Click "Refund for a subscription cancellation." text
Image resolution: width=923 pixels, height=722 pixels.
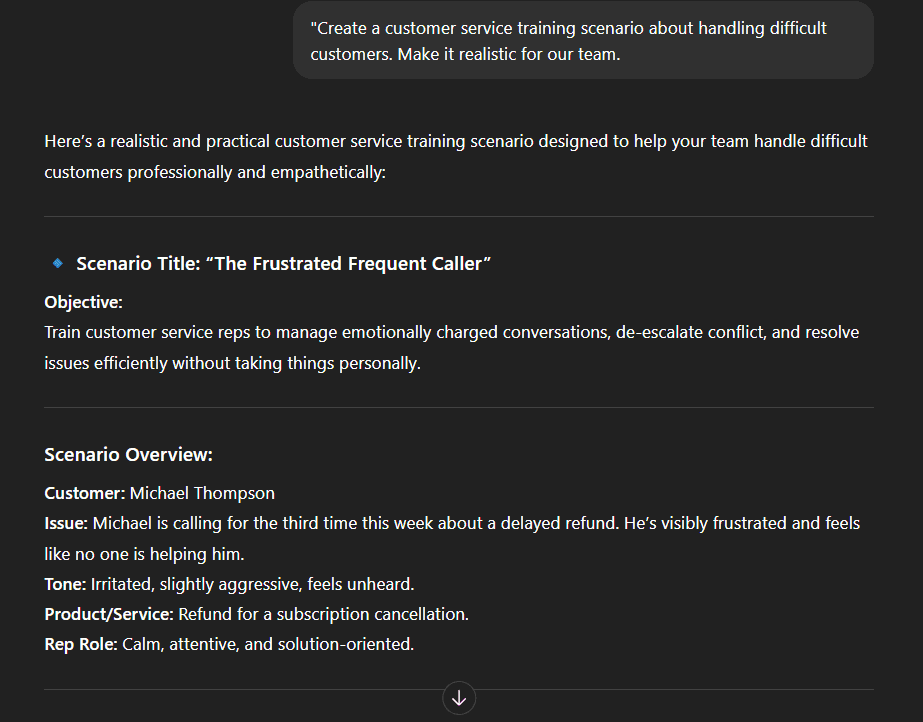click(x=323, y=614)
